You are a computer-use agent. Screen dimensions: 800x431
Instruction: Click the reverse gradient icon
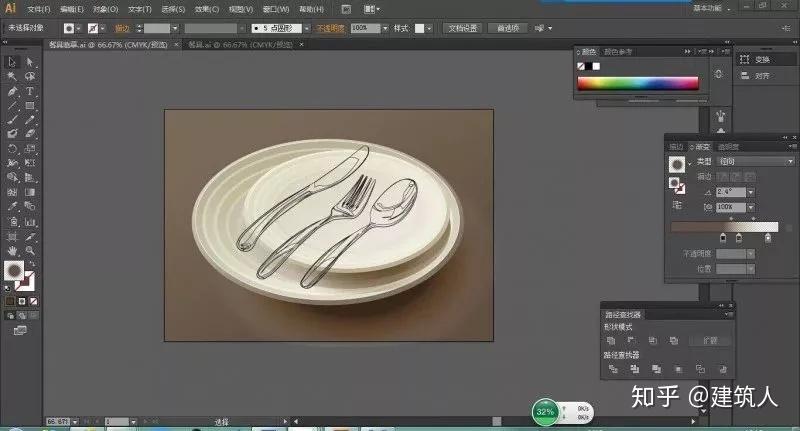click(677, 205)
